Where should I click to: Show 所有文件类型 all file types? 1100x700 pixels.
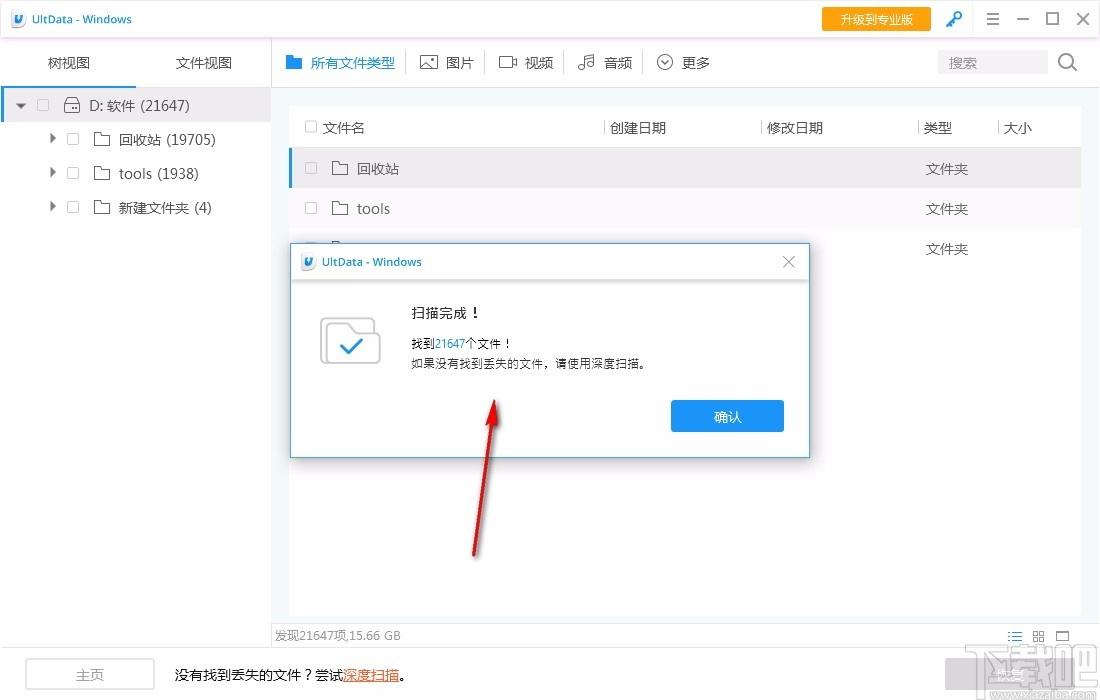coord(340,62)
